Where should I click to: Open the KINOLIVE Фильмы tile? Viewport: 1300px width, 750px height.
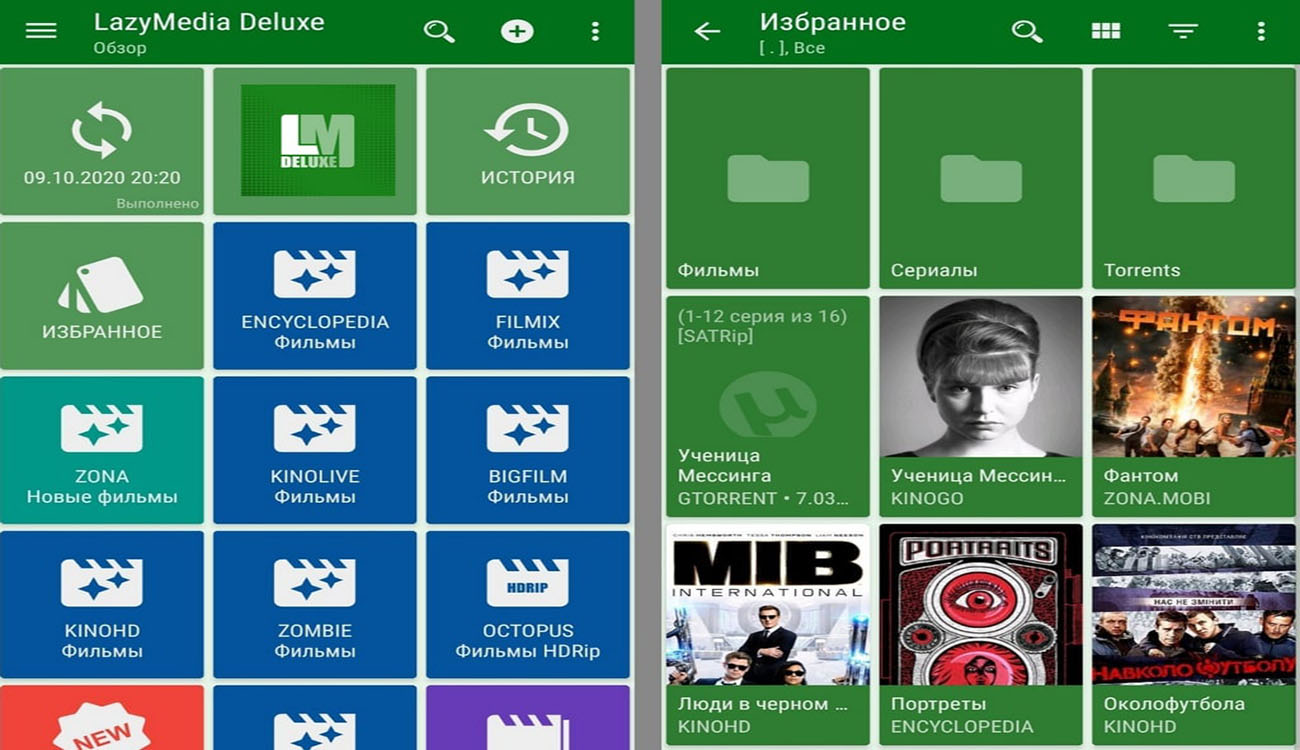click(x=315, y=450)
